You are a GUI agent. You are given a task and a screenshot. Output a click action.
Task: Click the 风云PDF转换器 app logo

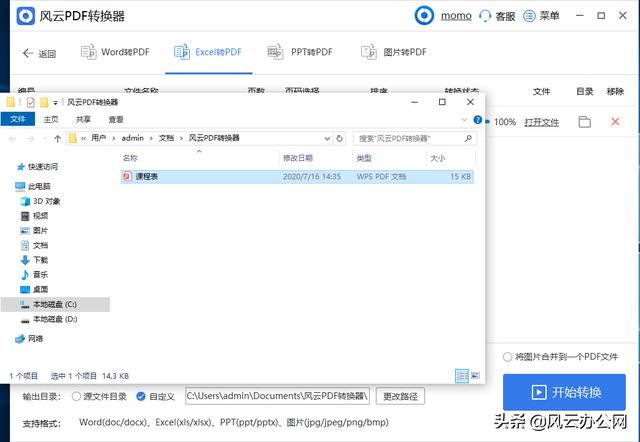26,16
